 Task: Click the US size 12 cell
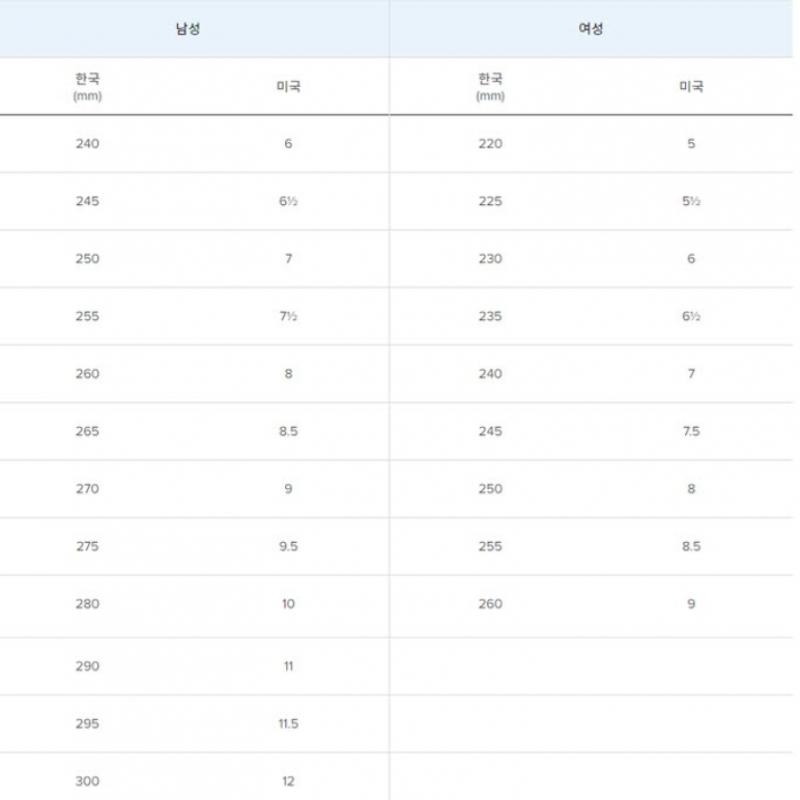click(288, 781)
